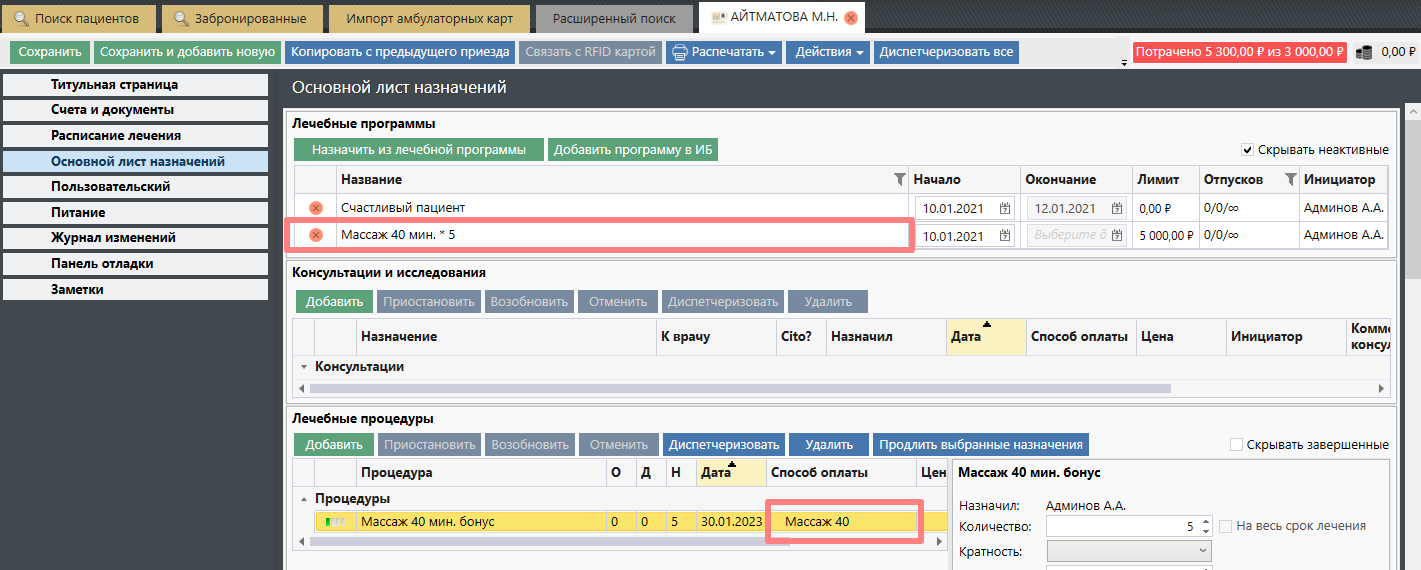Enable Скрывать завершенные checkbox
This screenshot has width=1421, height=570.
coord(1236,445)
